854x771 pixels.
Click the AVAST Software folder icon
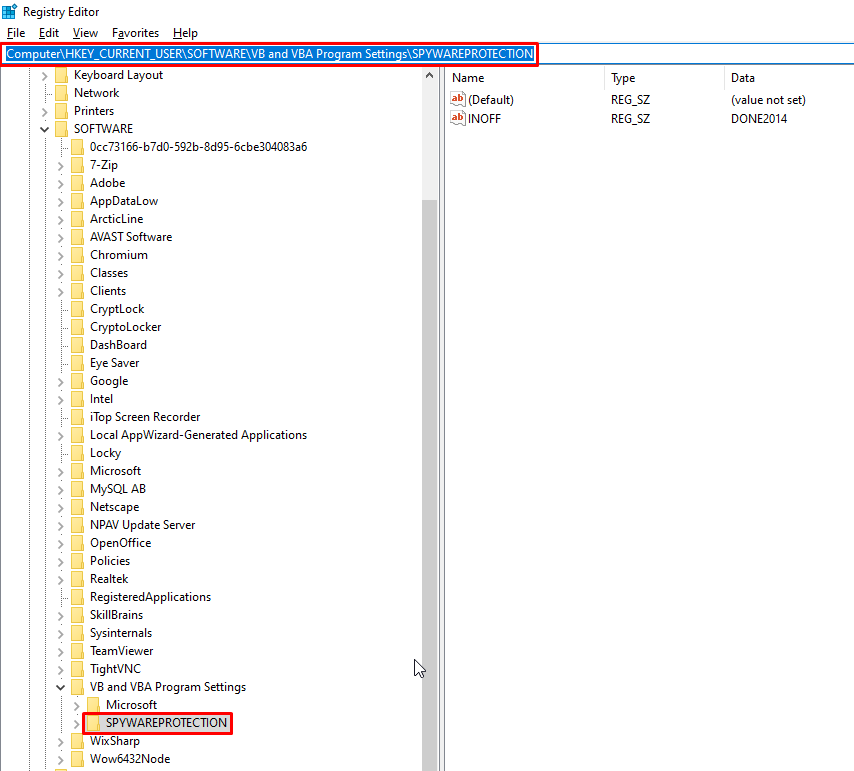click(78, 237)
